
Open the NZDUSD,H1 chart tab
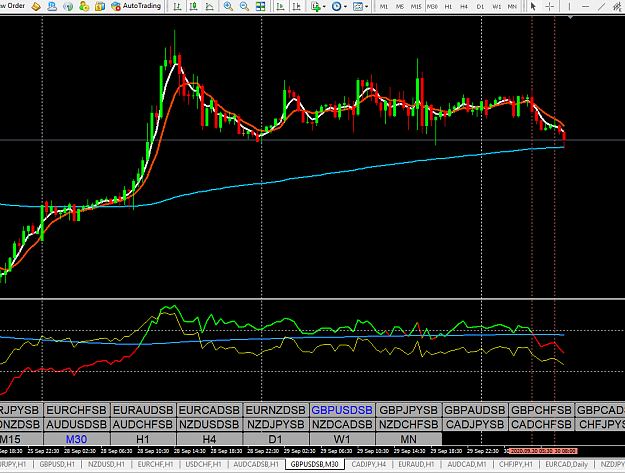point(106,464)
